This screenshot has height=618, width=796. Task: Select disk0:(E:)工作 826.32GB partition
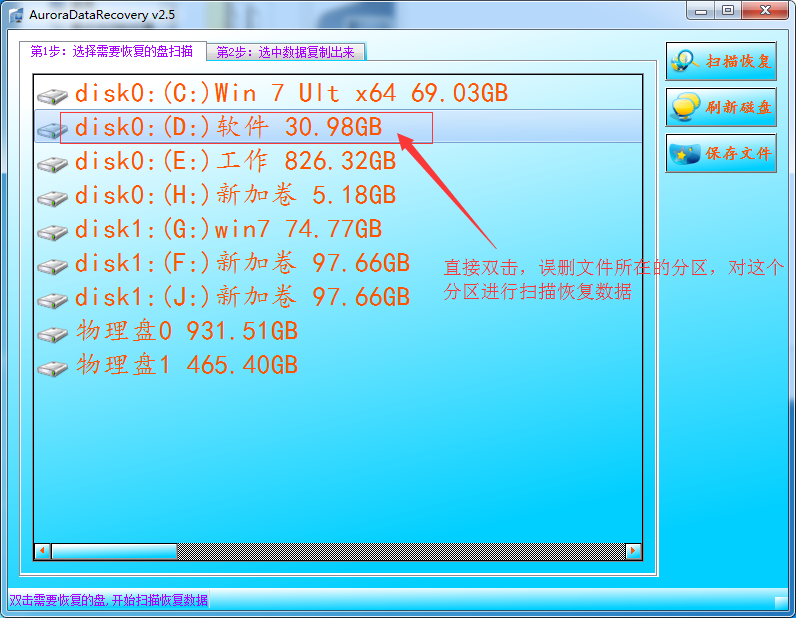338,161
